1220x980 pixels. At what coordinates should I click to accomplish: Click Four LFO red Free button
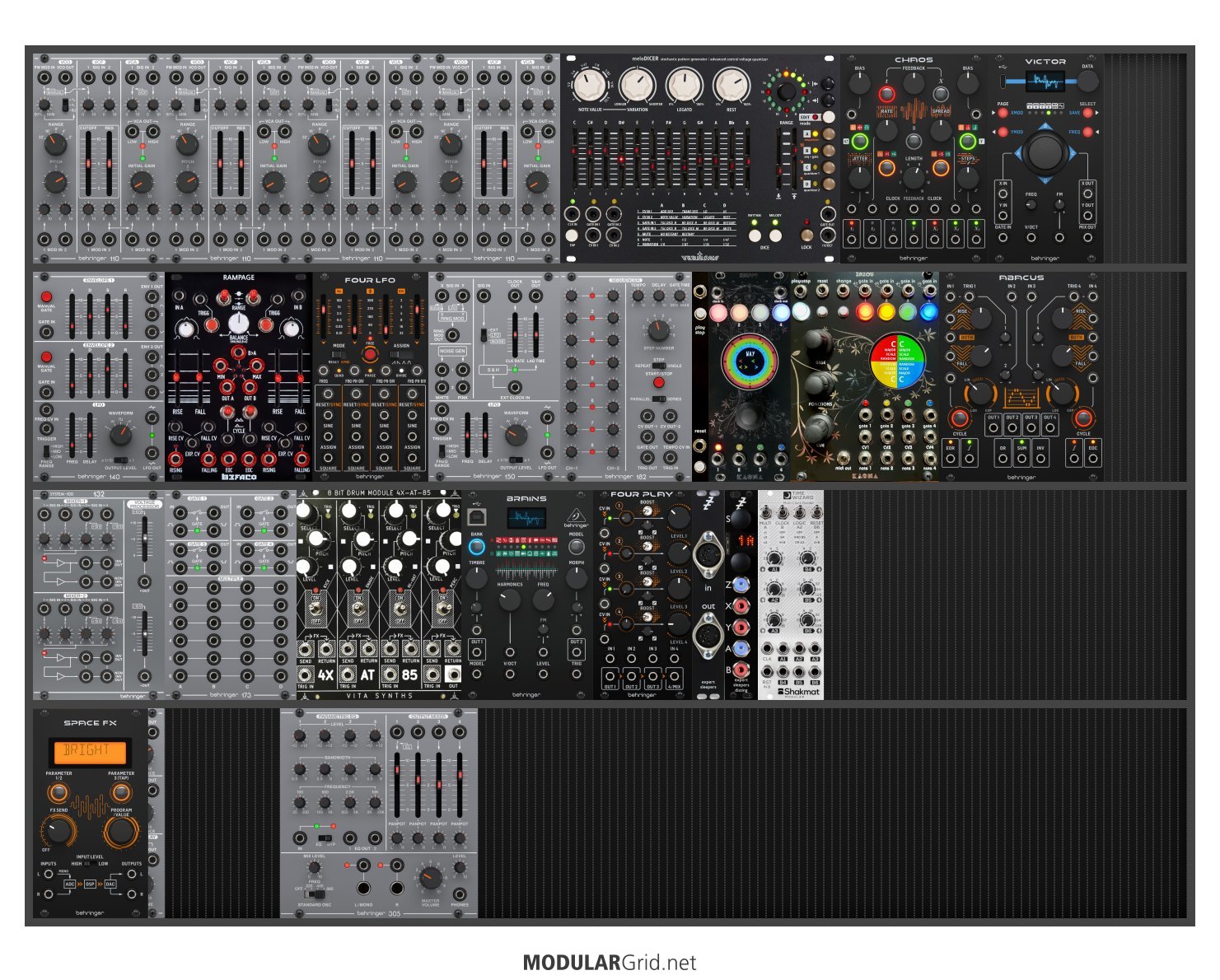point(370,355)
